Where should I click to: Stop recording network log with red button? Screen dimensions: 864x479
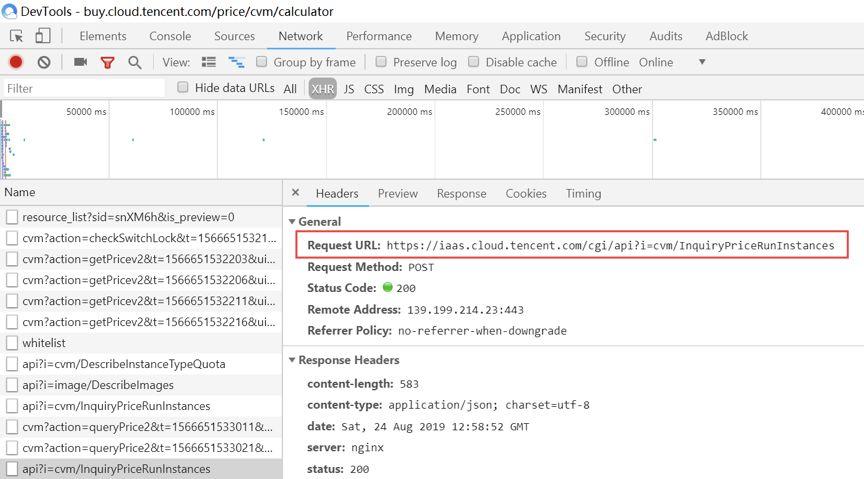16,62
